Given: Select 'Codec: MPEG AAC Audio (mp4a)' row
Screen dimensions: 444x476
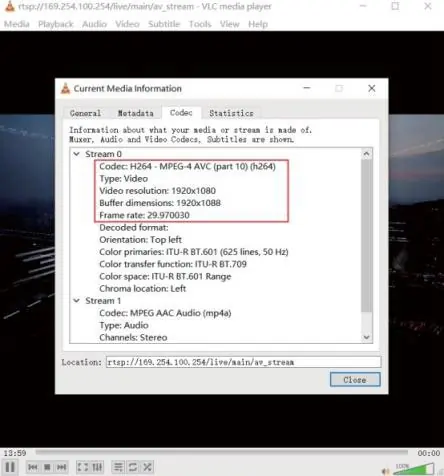Looking at the screenshot, I should (x=165, y=313).
